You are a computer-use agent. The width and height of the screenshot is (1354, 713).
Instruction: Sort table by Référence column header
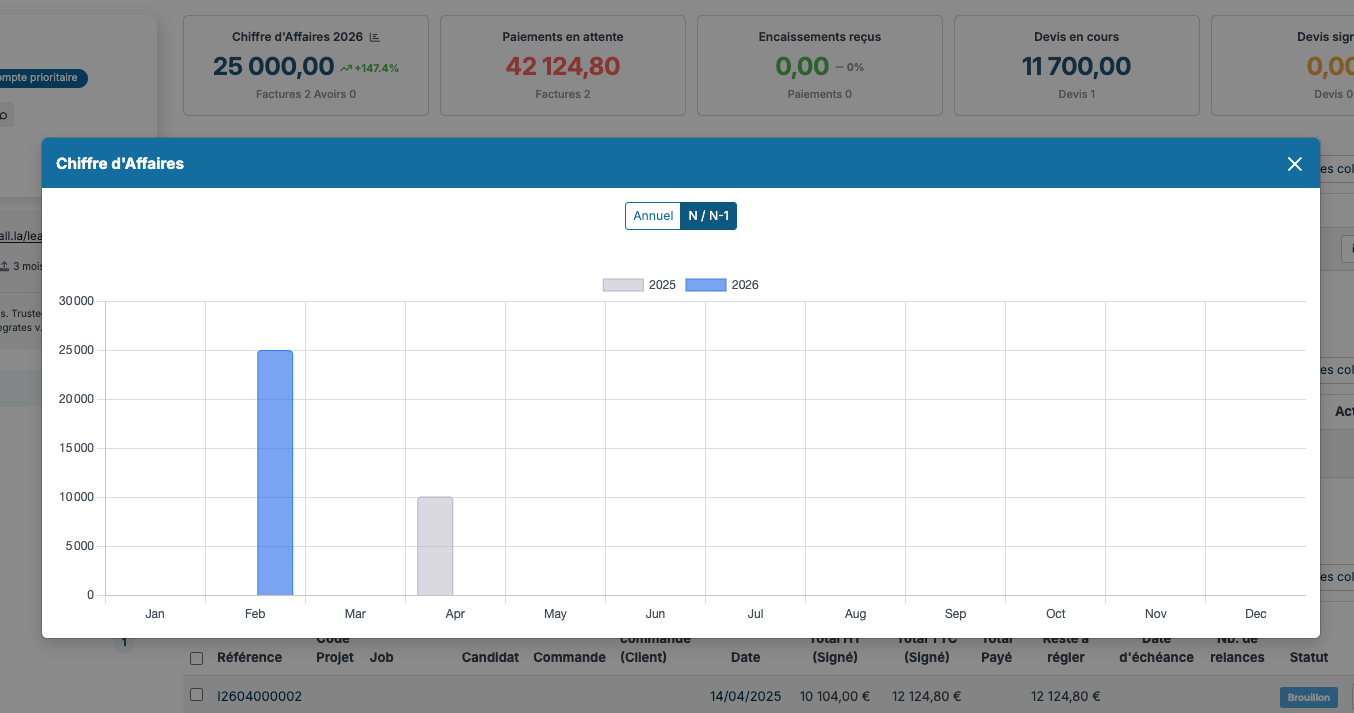(x=249, y=657)
